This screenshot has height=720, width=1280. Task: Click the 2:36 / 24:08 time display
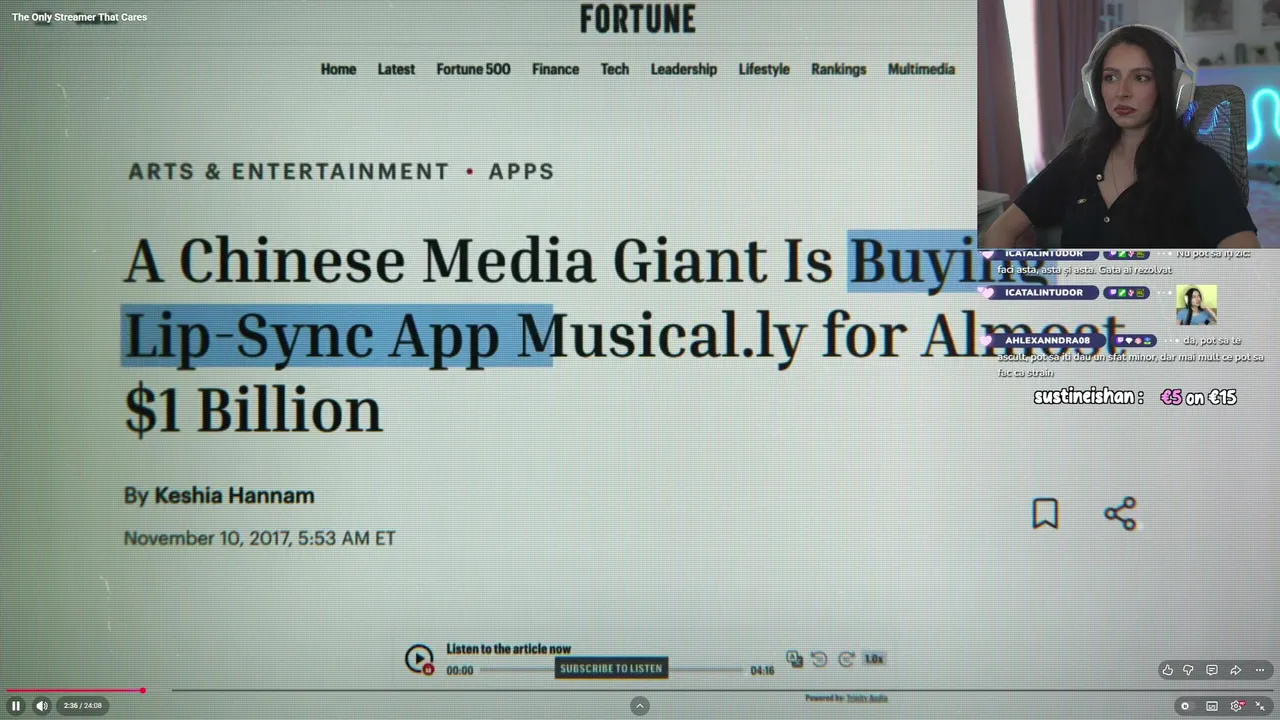(83, 706)
